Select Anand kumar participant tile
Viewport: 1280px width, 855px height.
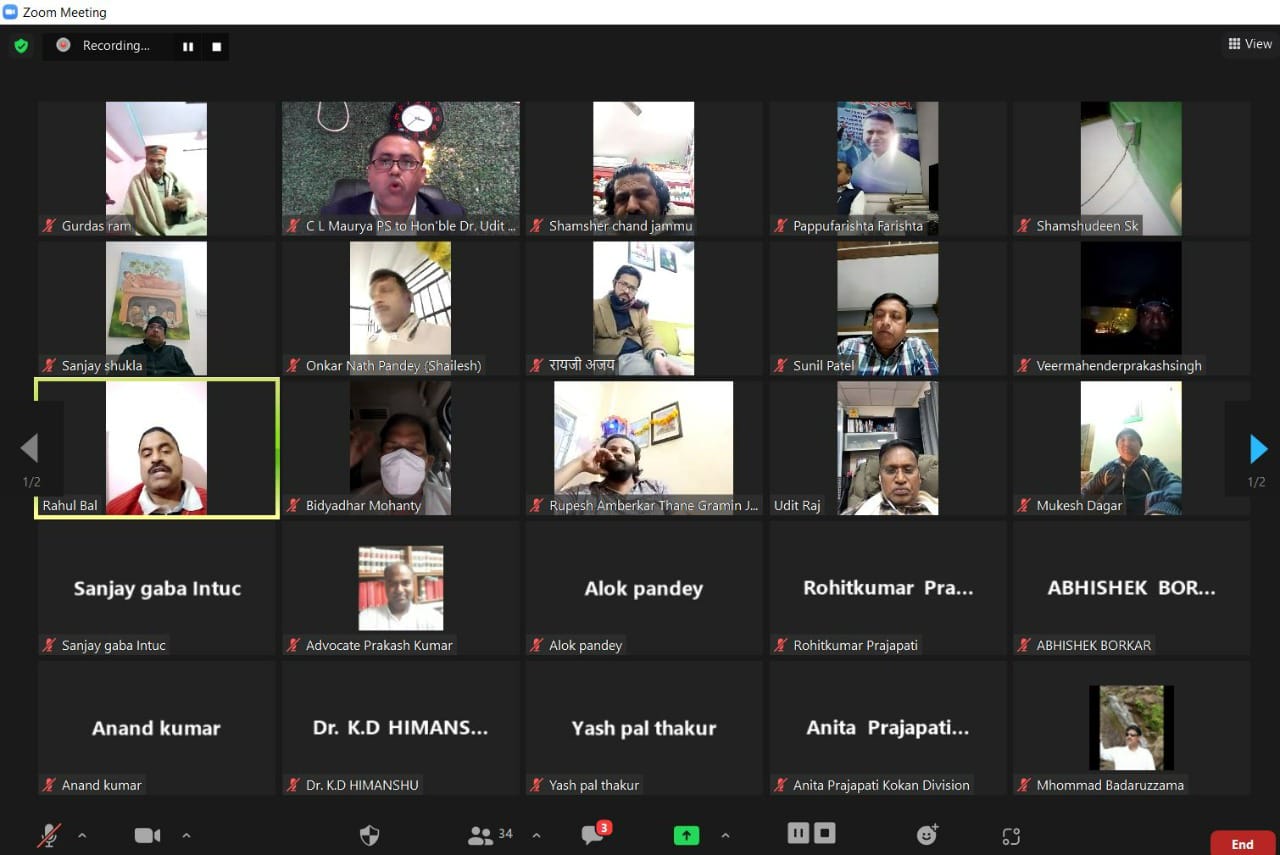(x=157, y=728)
